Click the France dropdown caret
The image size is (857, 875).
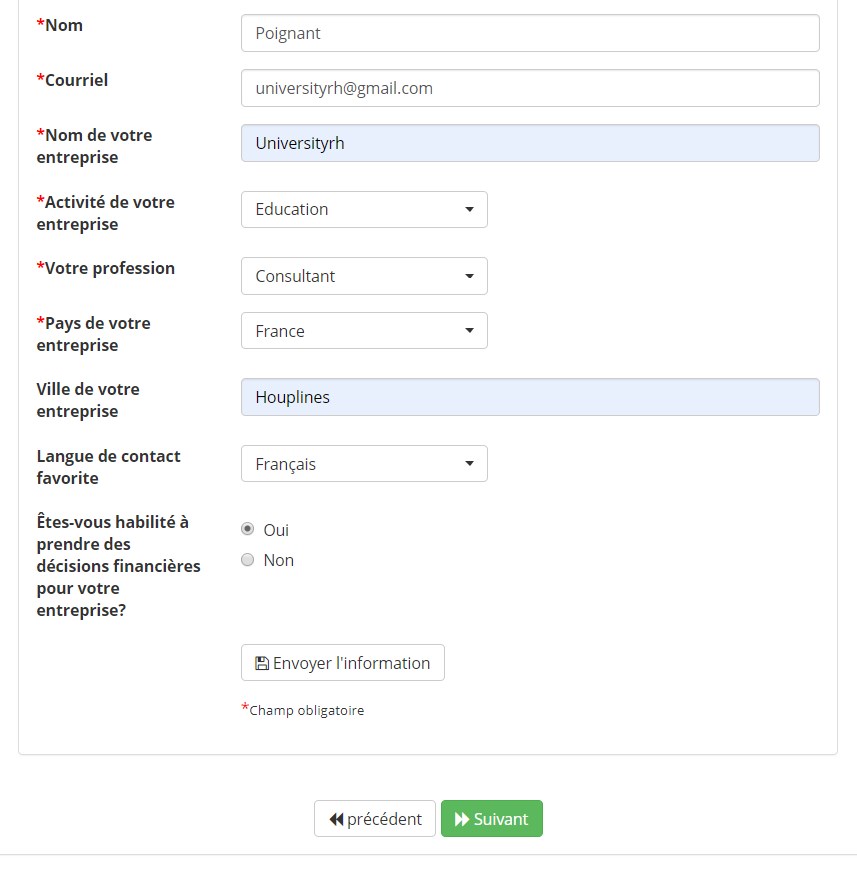(x=469, y=330)
